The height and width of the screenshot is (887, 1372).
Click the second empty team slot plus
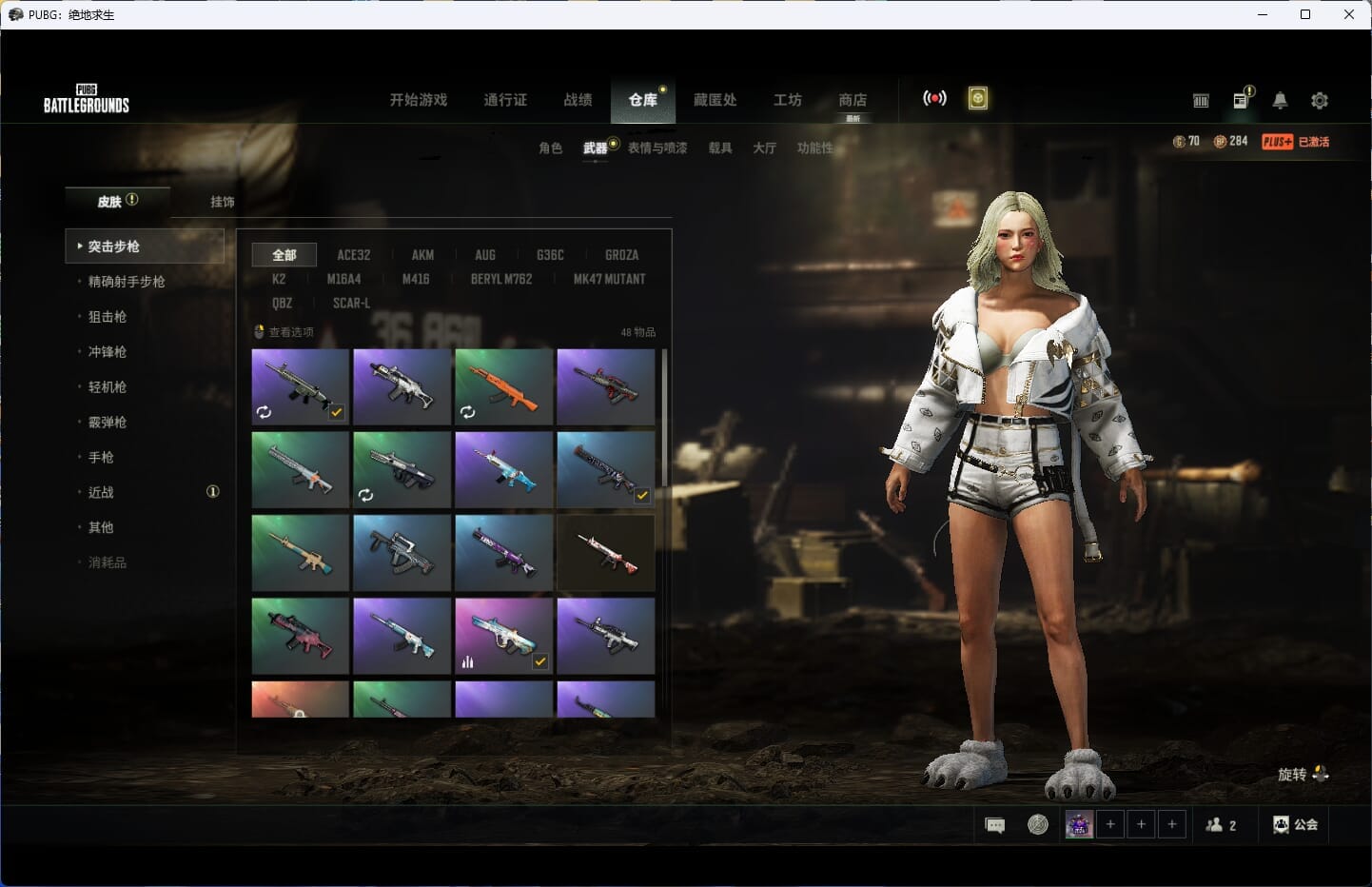tap(1142, 824)
